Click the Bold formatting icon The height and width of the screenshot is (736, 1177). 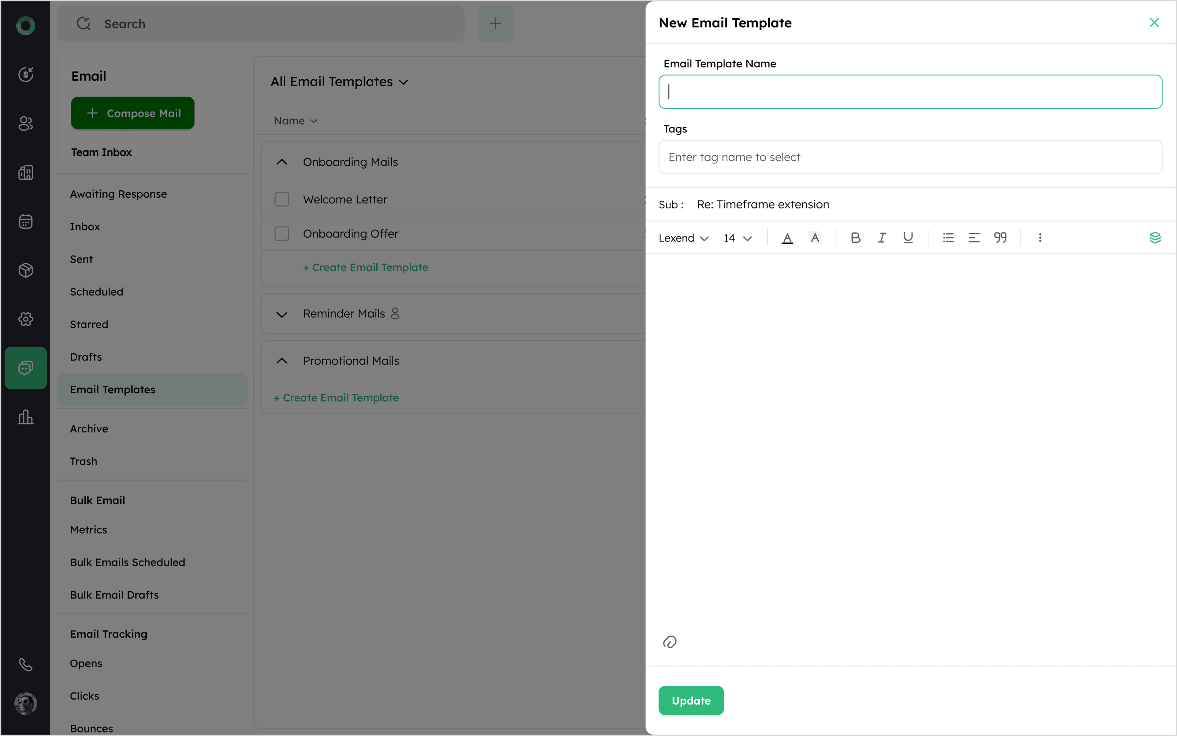(855, 238)
